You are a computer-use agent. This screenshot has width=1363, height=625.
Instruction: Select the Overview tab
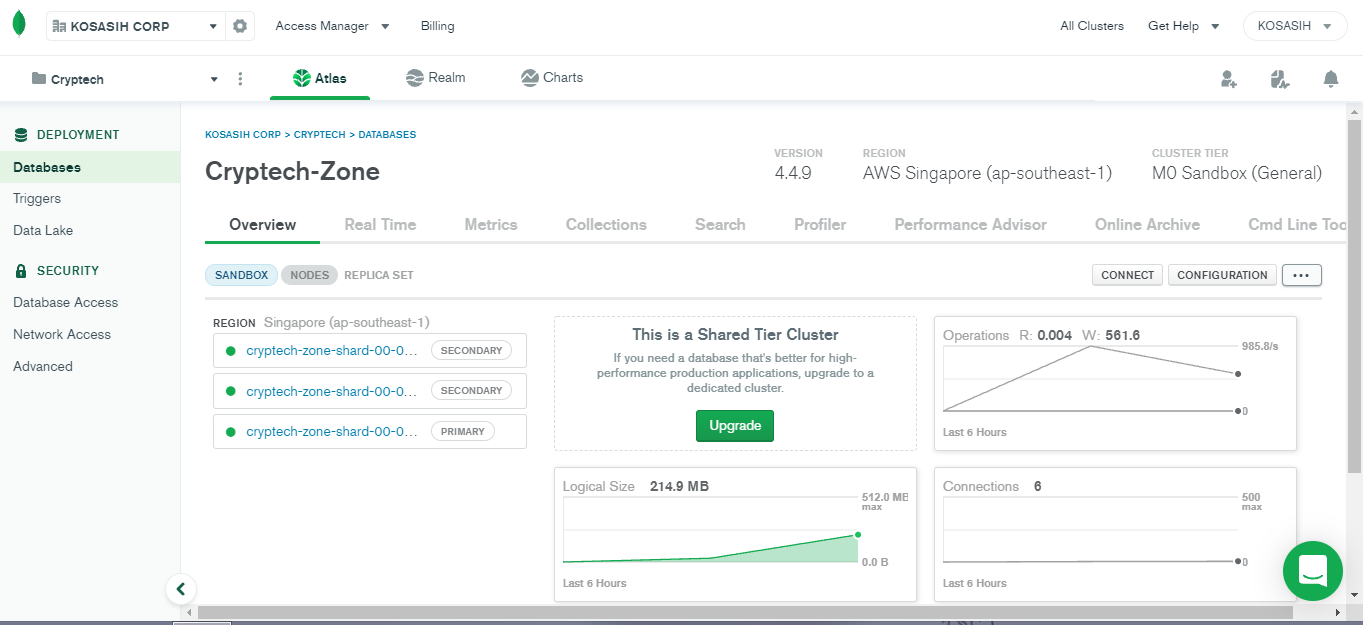pyautogui.click(x=262, y=224)
